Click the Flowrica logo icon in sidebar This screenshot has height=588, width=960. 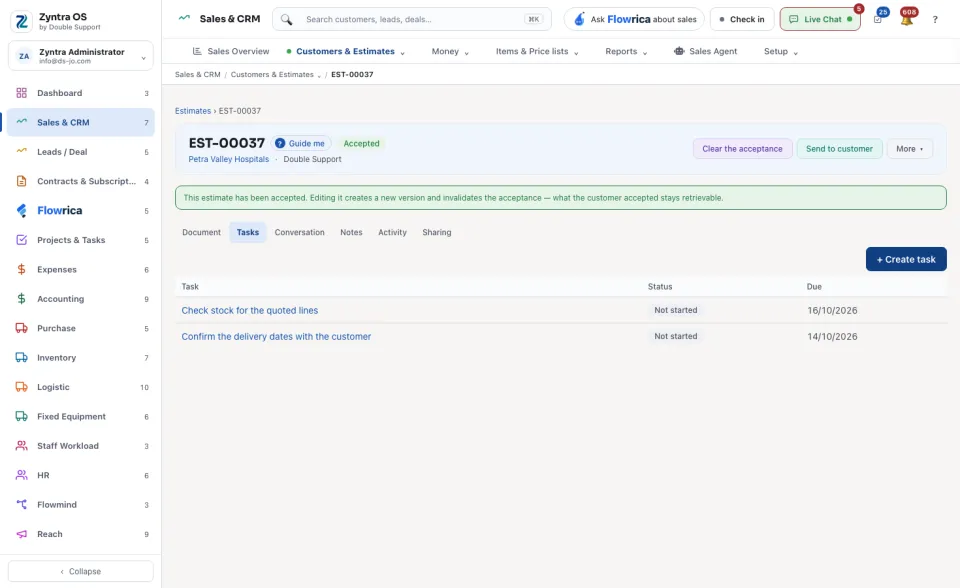(21, 211)
